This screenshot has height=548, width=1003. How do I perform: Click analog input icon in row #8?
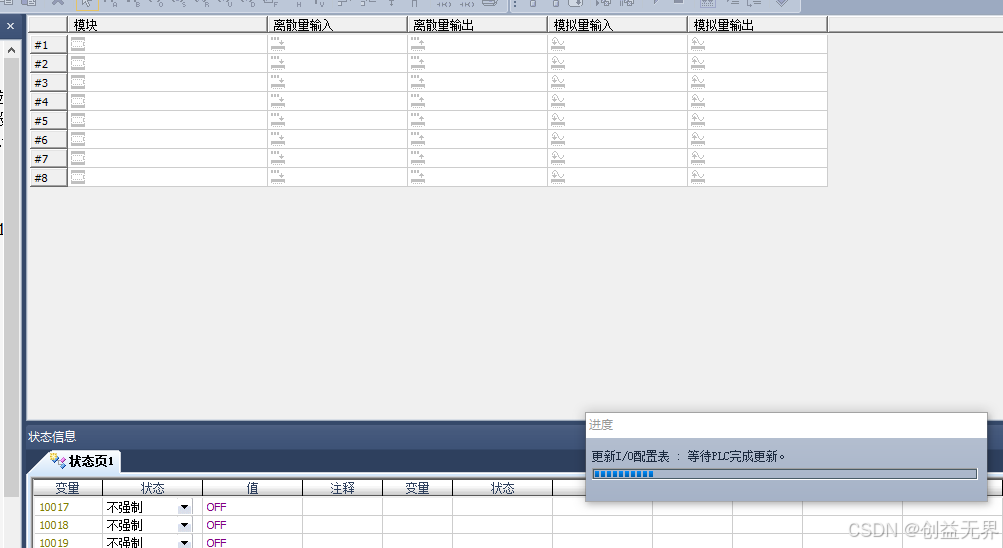pyautogui.click(x=558, y=177)
